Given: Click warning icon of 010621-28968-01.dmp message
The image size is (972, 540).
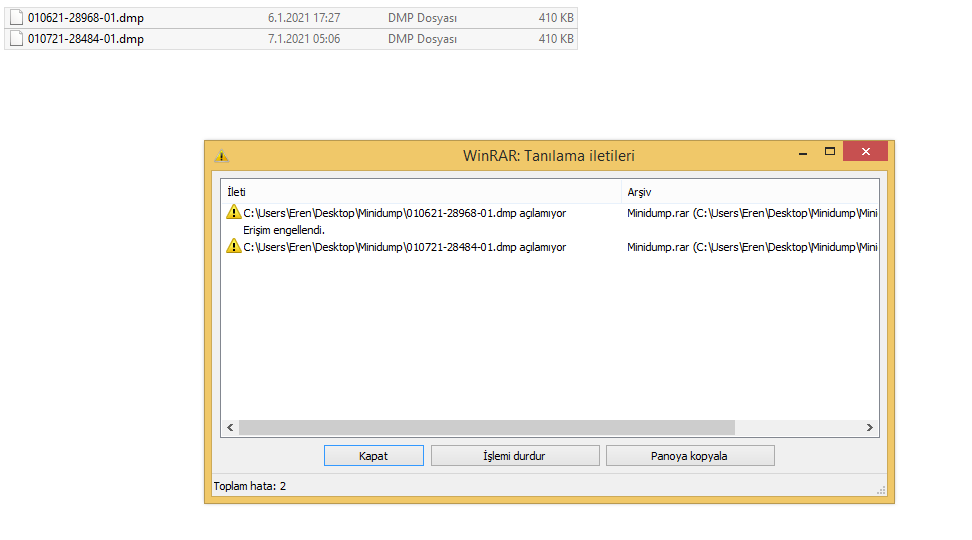Looking at the screenshot, I should 234,213.
